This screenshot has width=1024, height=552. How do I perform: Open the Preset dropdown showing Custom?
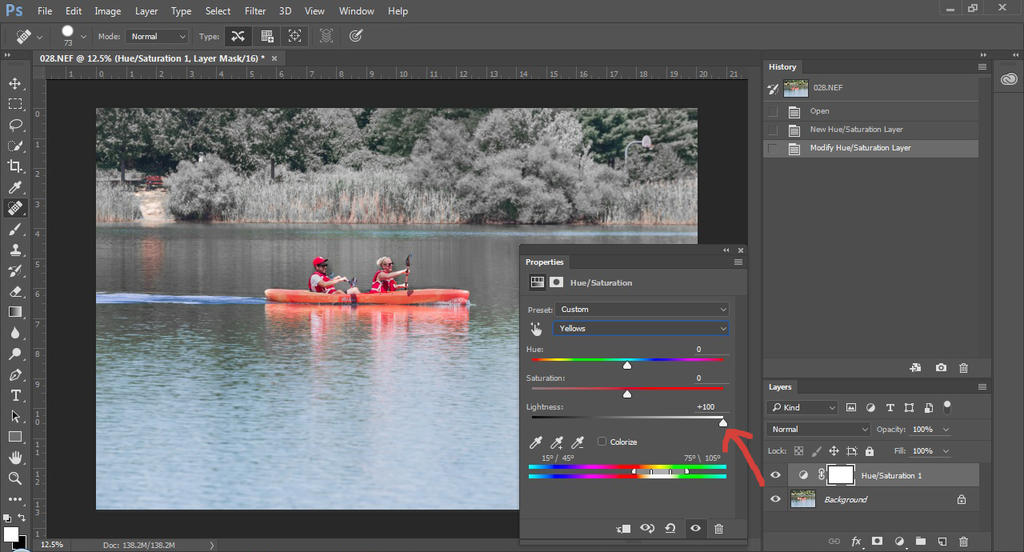[x=643, y=309]
